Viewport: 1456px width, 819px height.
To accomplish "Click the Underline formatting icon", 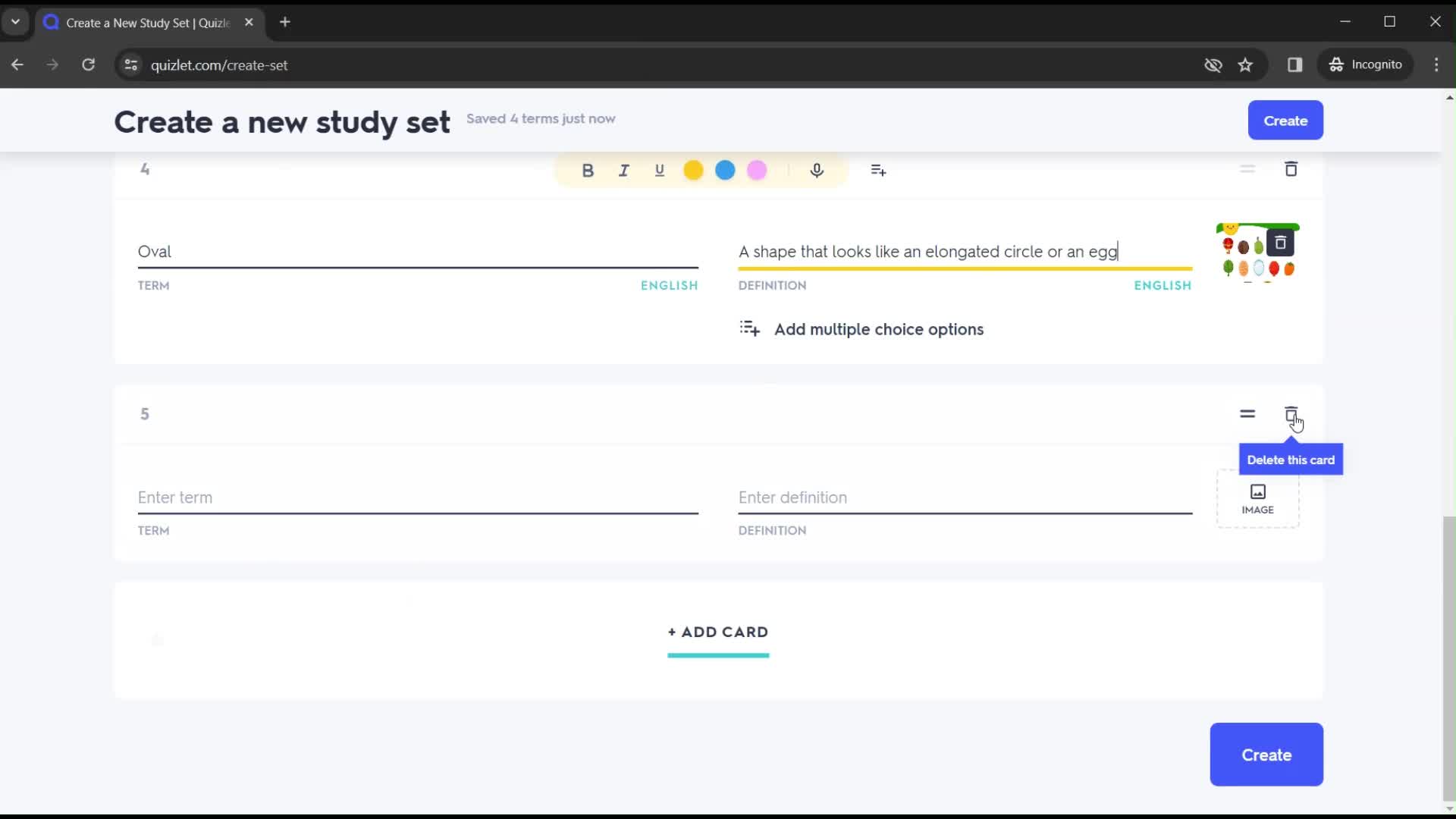I will 660,170.
